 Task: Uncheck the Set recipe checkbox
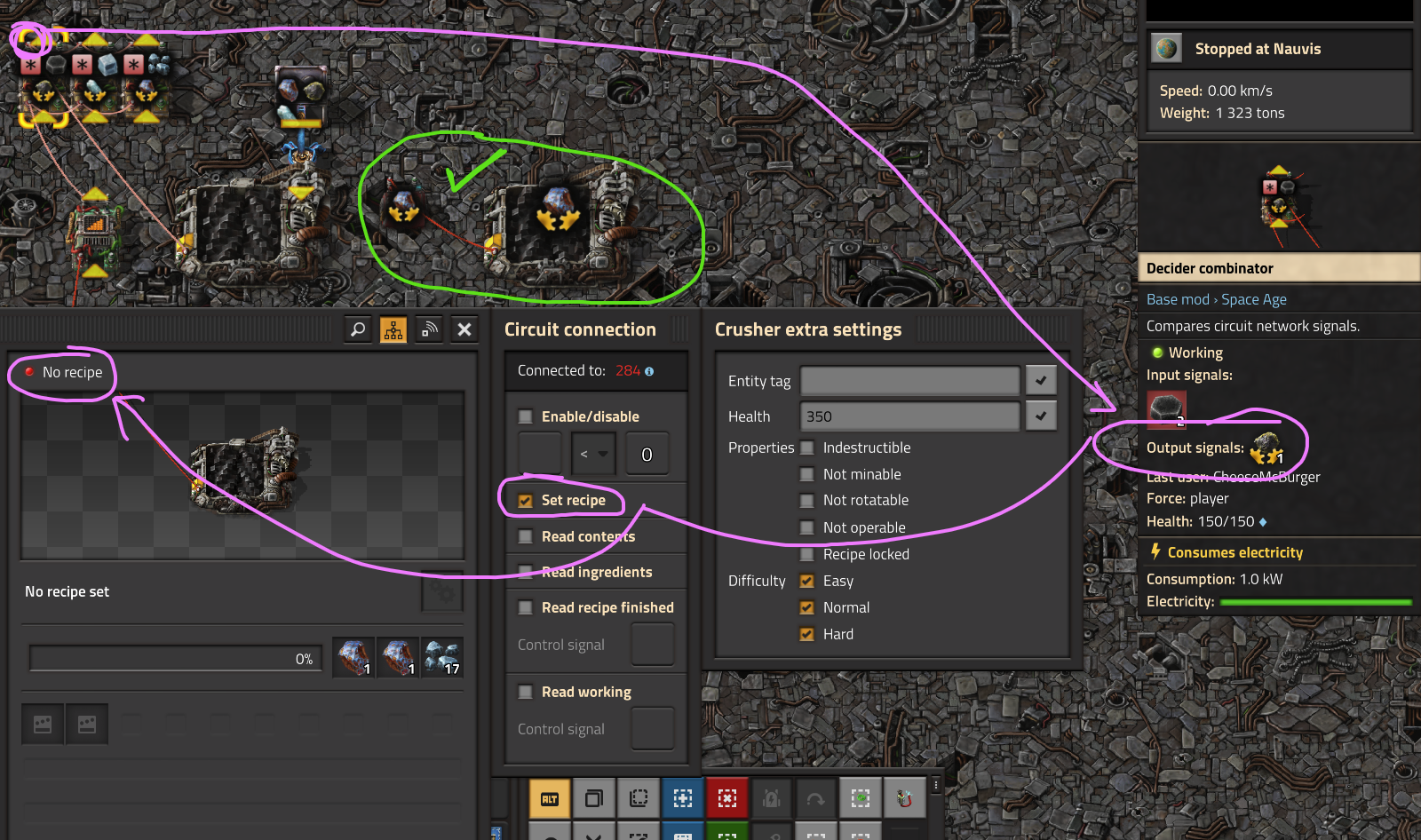(526, 501)
